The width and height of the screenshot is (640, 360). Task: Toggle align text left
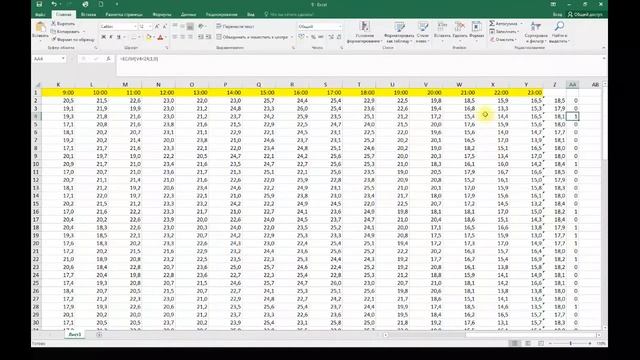[175, 37]
